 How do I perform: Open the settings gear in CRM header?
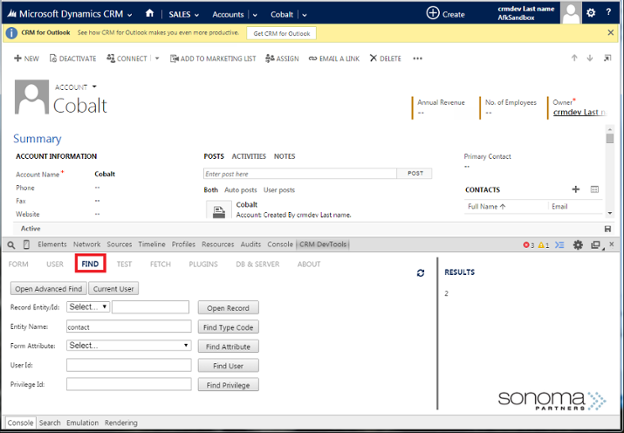tap(591, 13)
